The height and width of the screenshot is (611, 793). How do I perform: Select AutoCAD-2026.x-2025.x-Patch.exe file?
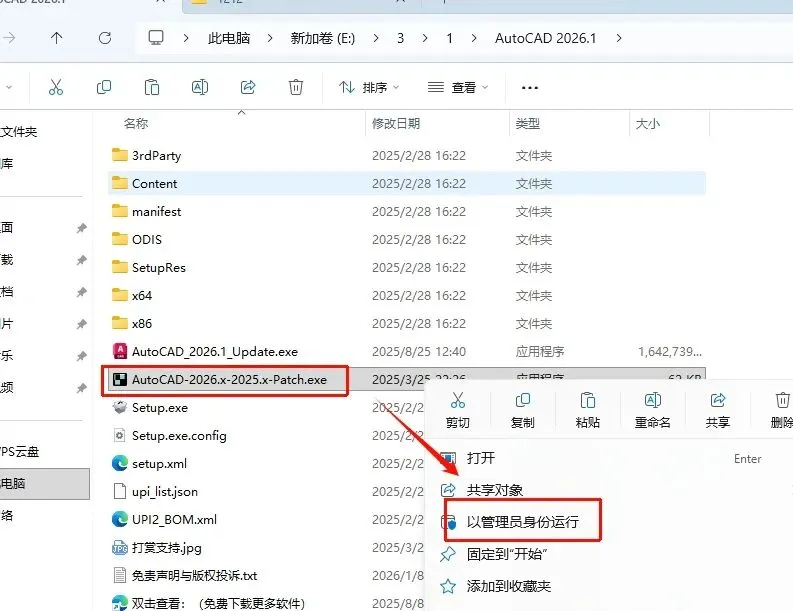229,379
